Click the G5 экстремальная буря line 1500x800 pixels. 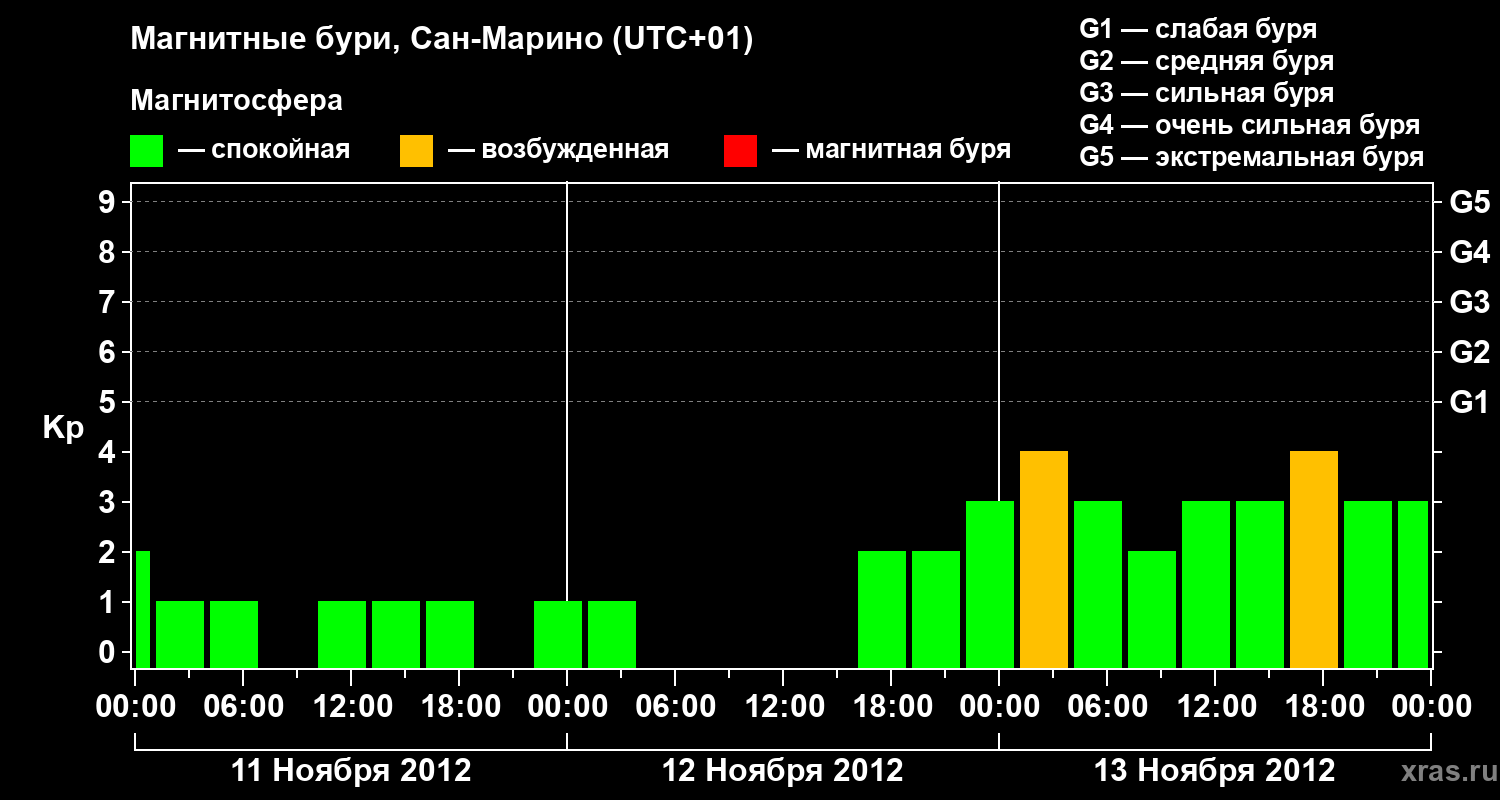pyautogui.click(x=1252, y=157)
